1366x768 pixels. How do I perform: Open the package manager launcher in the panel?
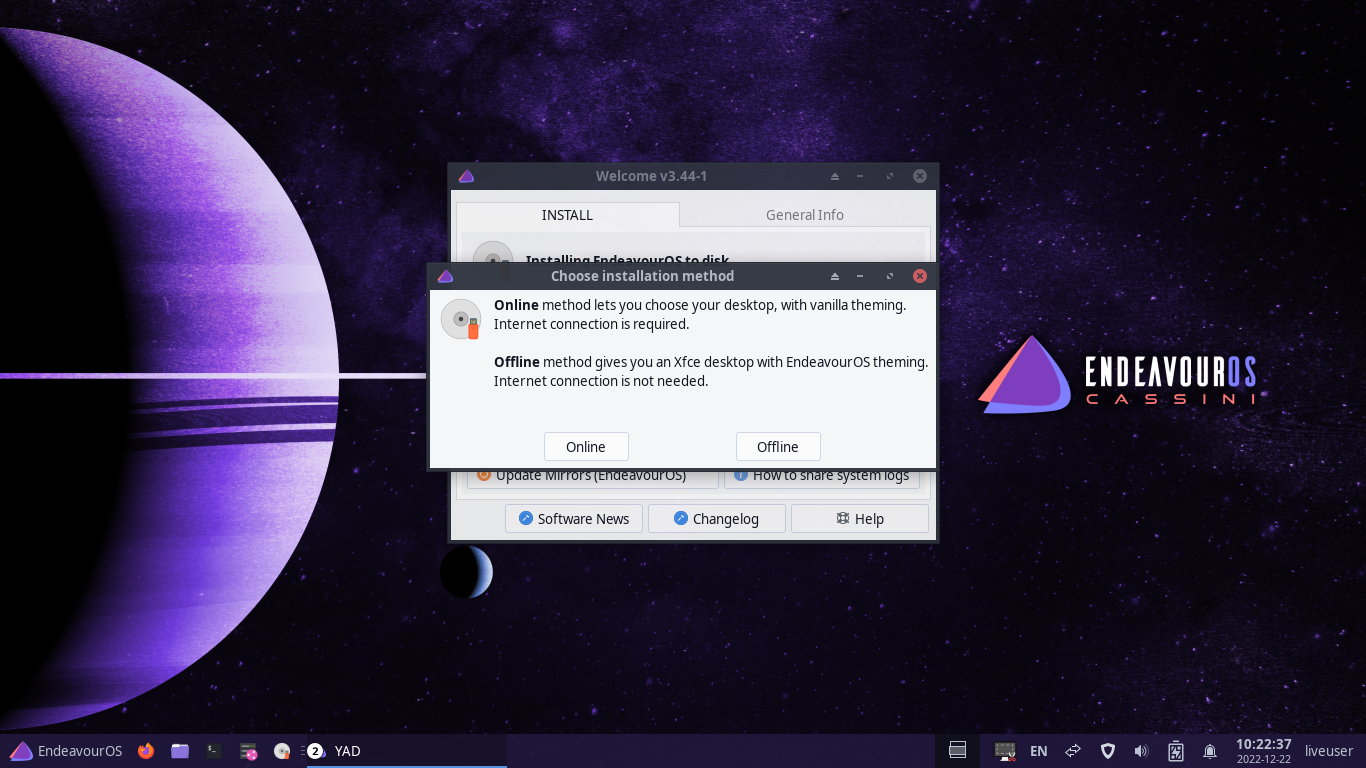coord(249,751)
